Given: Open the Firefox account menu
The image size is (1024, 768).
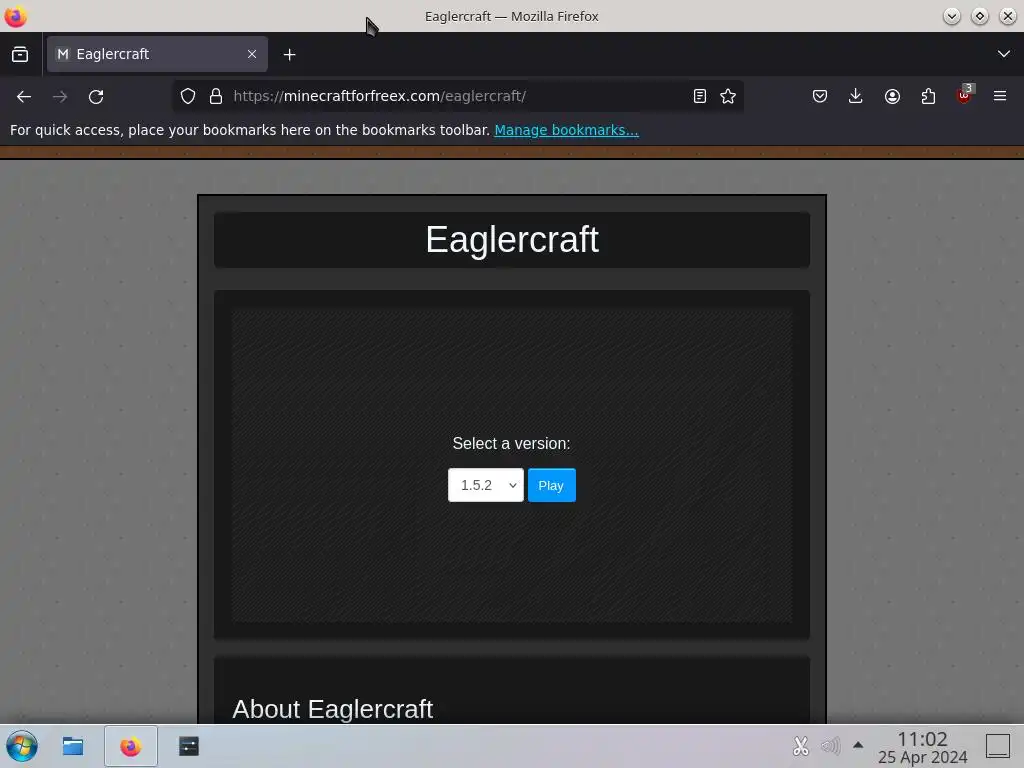Looking at the screenshot, I should [x=892, y=97].
